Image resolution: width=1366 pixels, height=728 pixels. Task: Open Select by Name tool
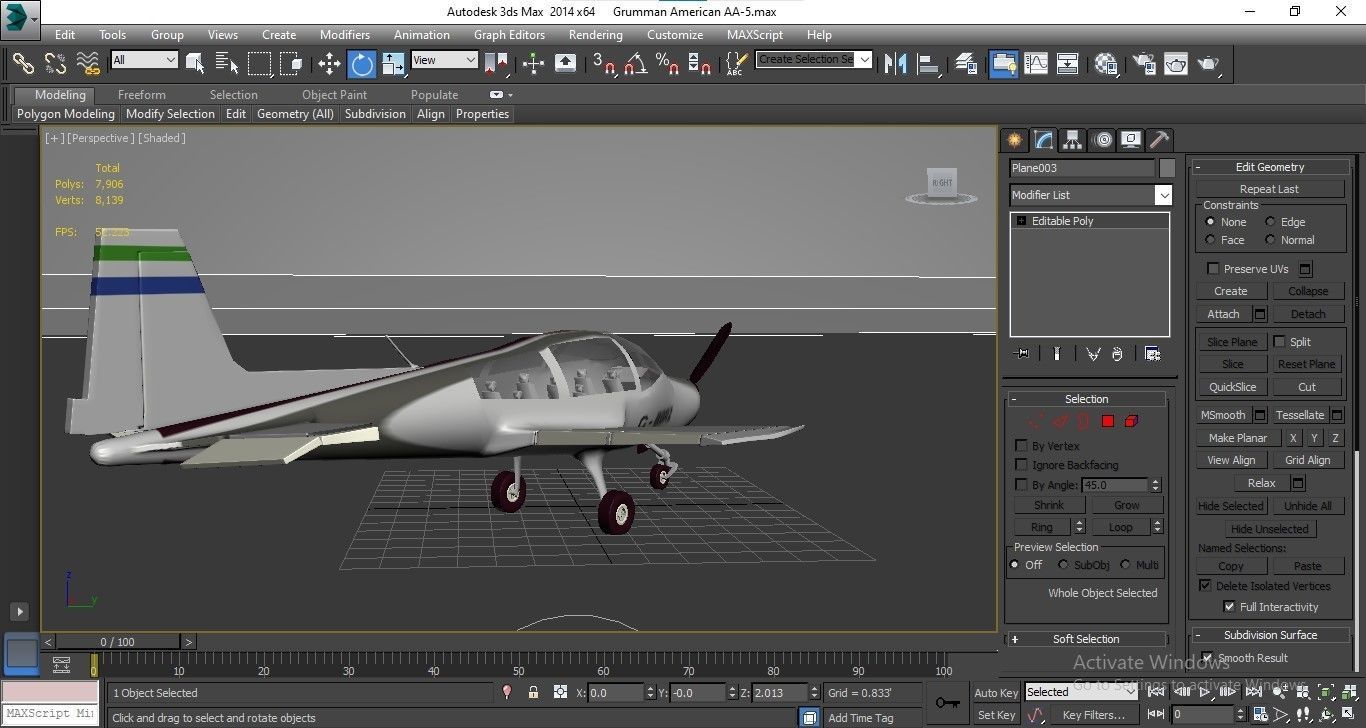[227, 63]
